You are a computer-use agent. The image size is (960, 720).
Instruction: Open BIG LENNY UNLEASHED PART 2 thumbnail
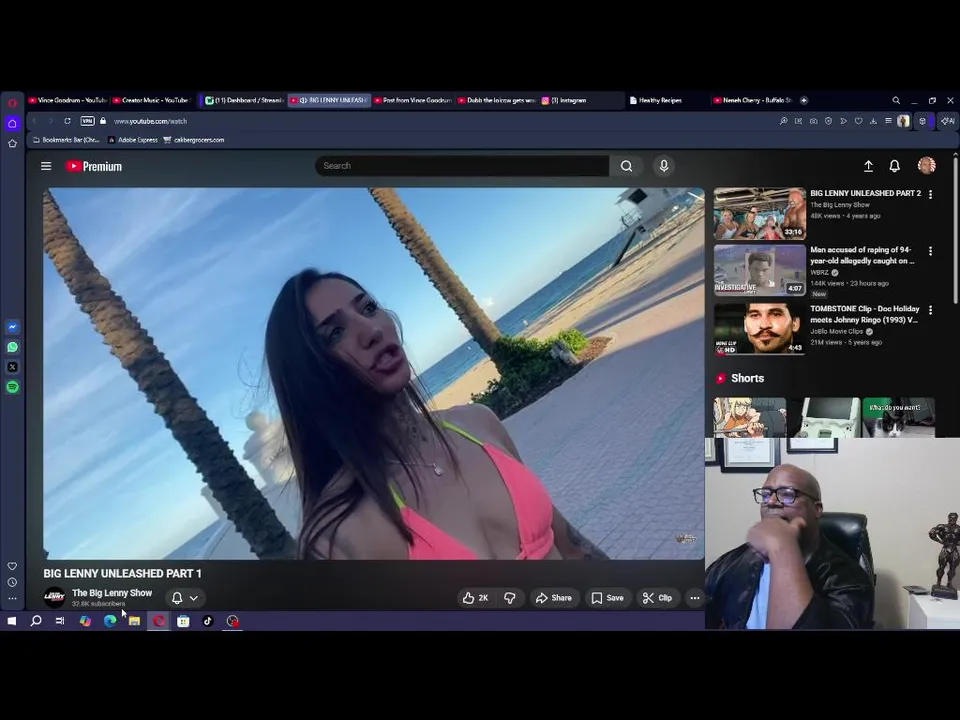pyautogui.click(x=760, y=214)
